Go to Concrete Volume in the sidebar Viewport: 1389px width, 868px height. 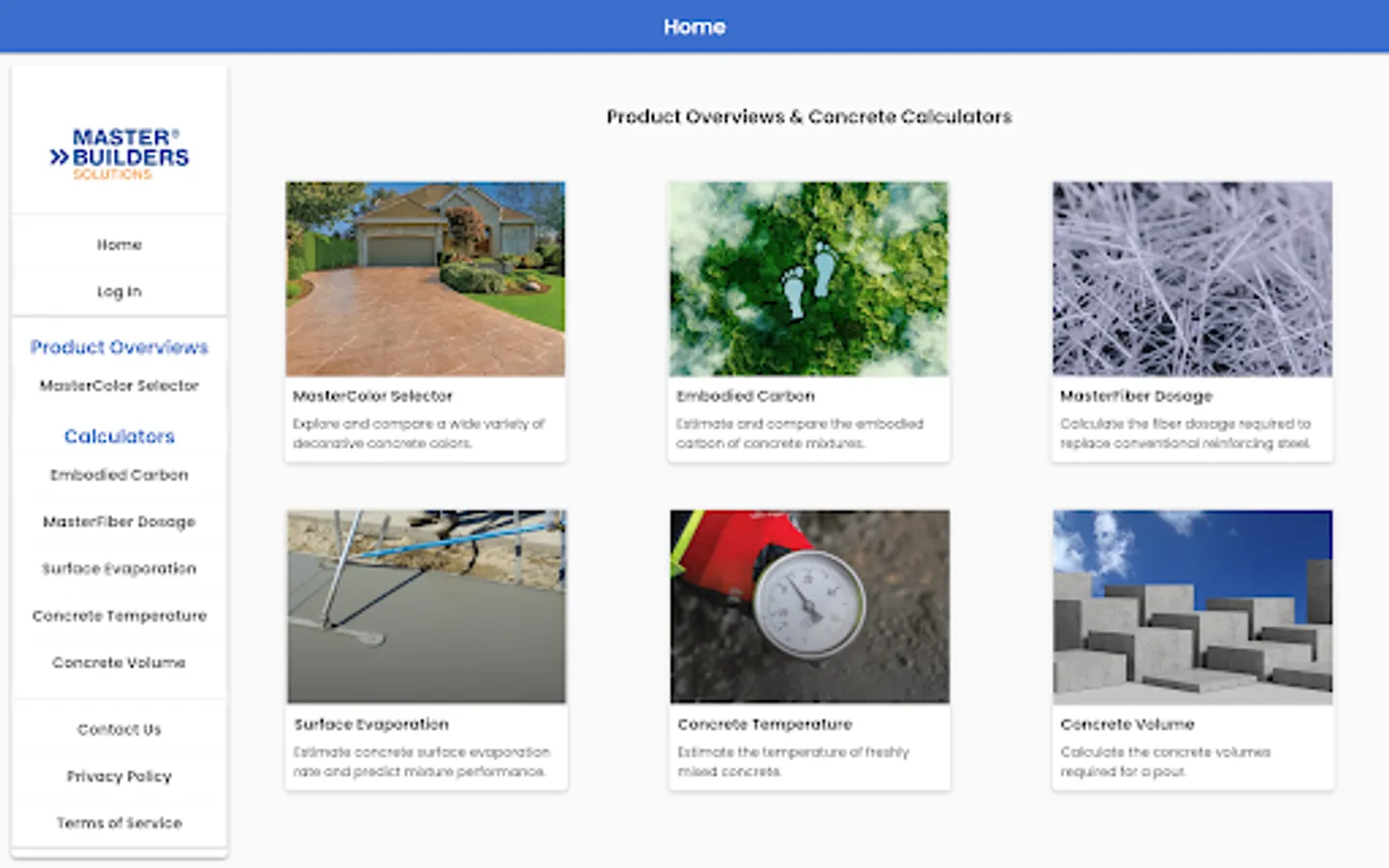point(120,663)
